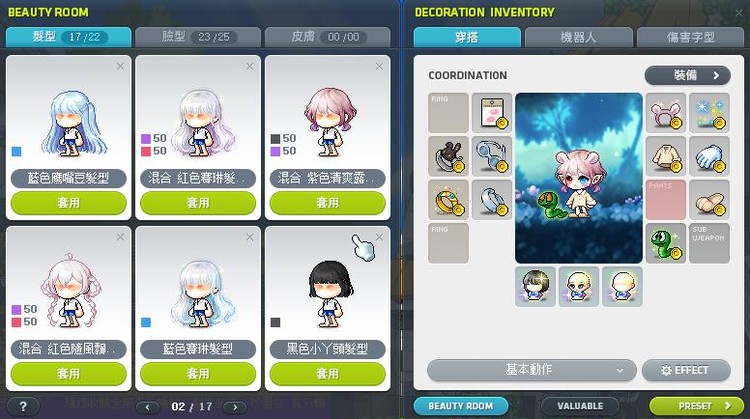Image resolution: width=750 pixels, height=419 pixels.
Task: Click the eyeglasses accessory slot
Action: pyautogui.click(x=492, y=156)
